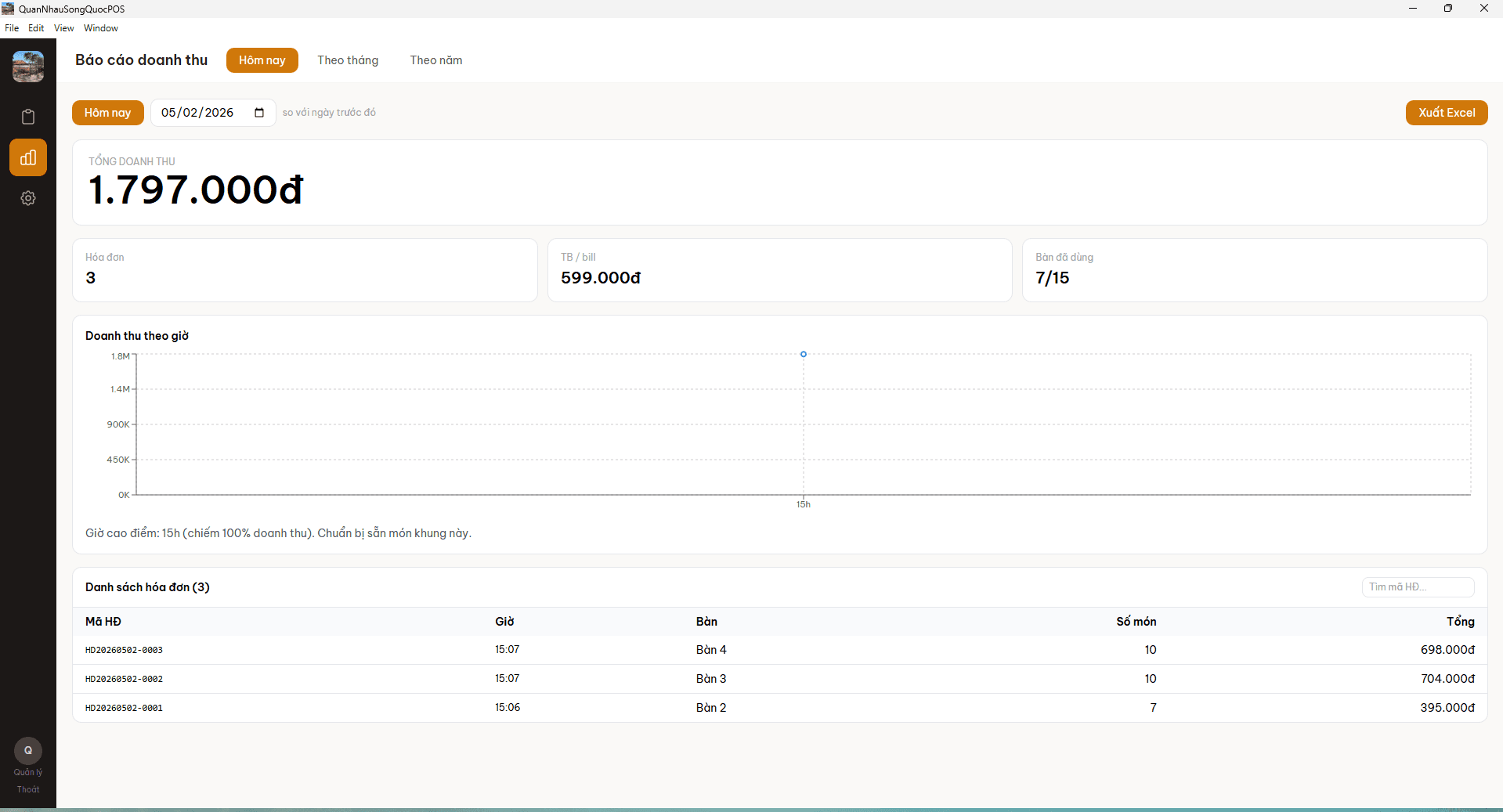Click the Mã HĐ column header

[x=103, y=622]
